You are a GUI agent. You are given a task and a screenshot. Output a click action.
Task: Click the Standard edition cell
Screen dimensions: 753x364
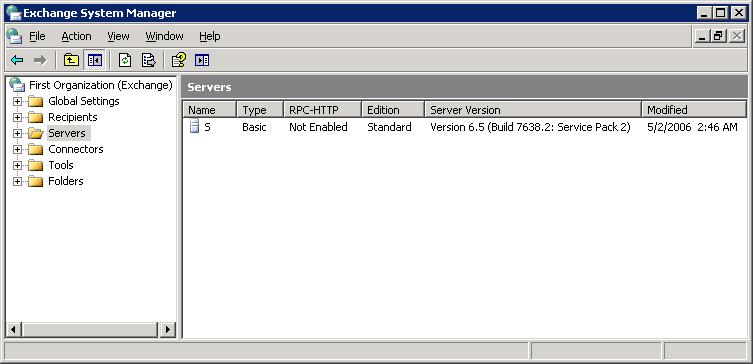(x=389, y=127)
